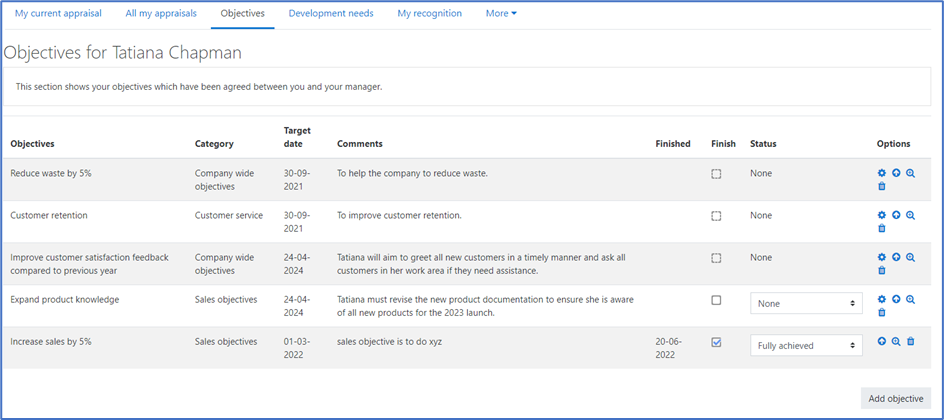The image size is (944, 420).
Task: Click magnifier icon for Increase sales by 5%
Action: [896, 342]
